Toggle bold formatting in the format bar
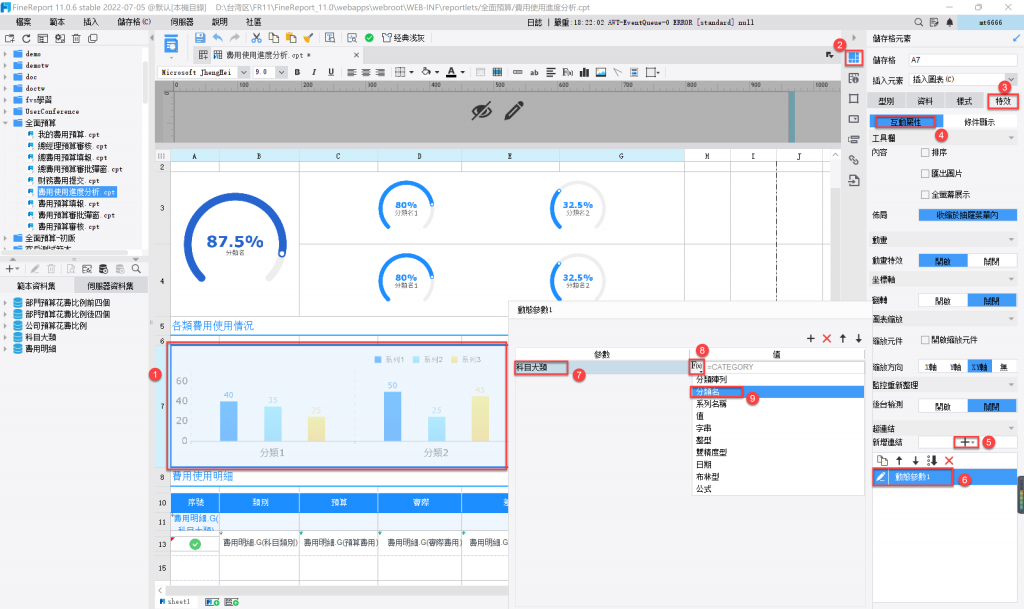The height and width of the screenshot is (609, 1024). pos(299,72)
